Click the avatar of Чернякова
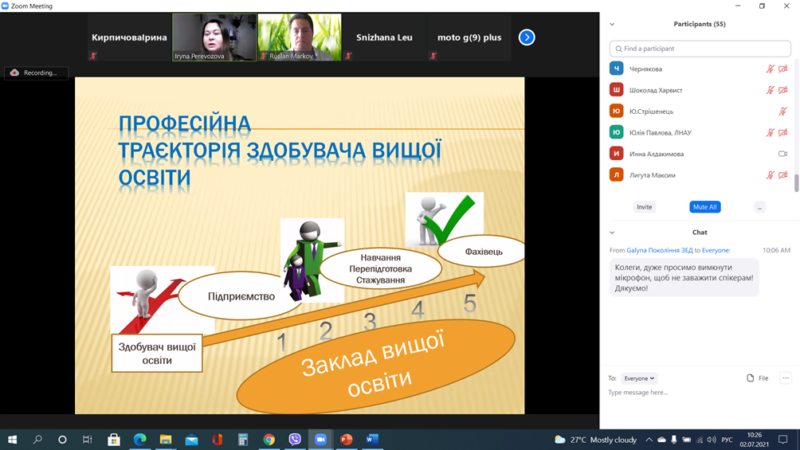The image size is (800, 450). 616,68
